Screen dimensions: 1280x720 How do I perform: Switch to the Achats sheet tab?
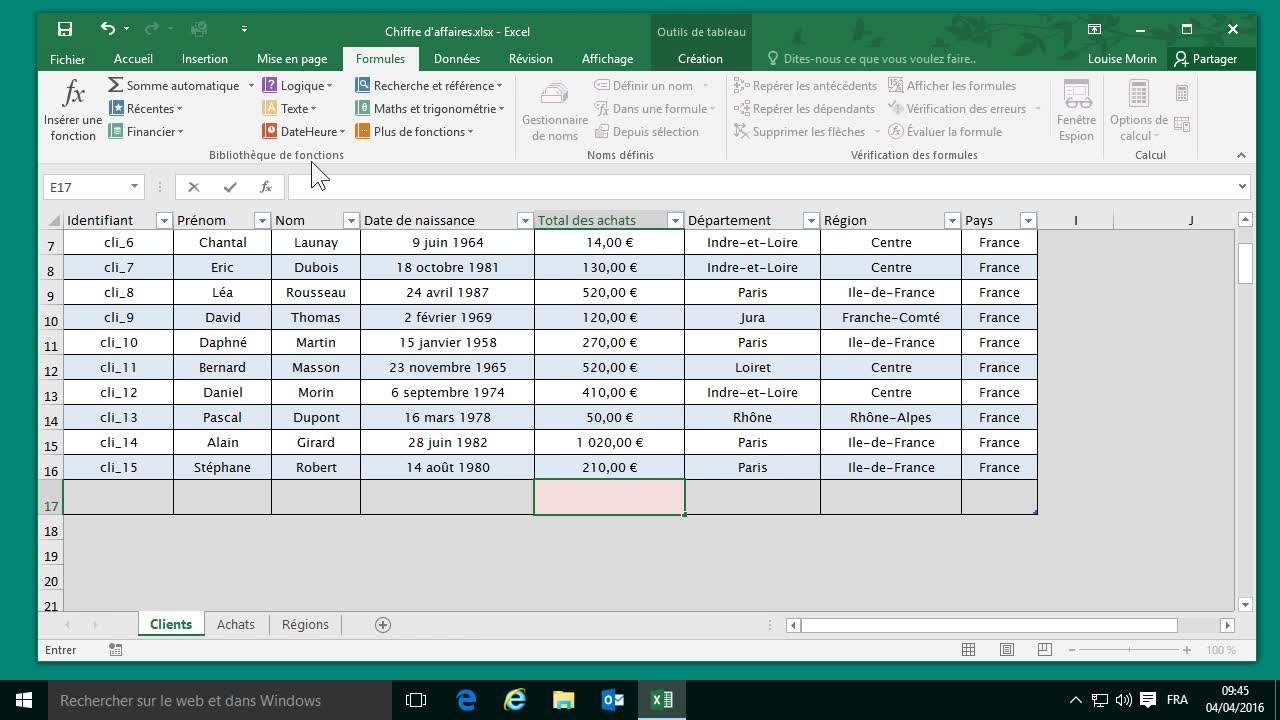(236, 625)
